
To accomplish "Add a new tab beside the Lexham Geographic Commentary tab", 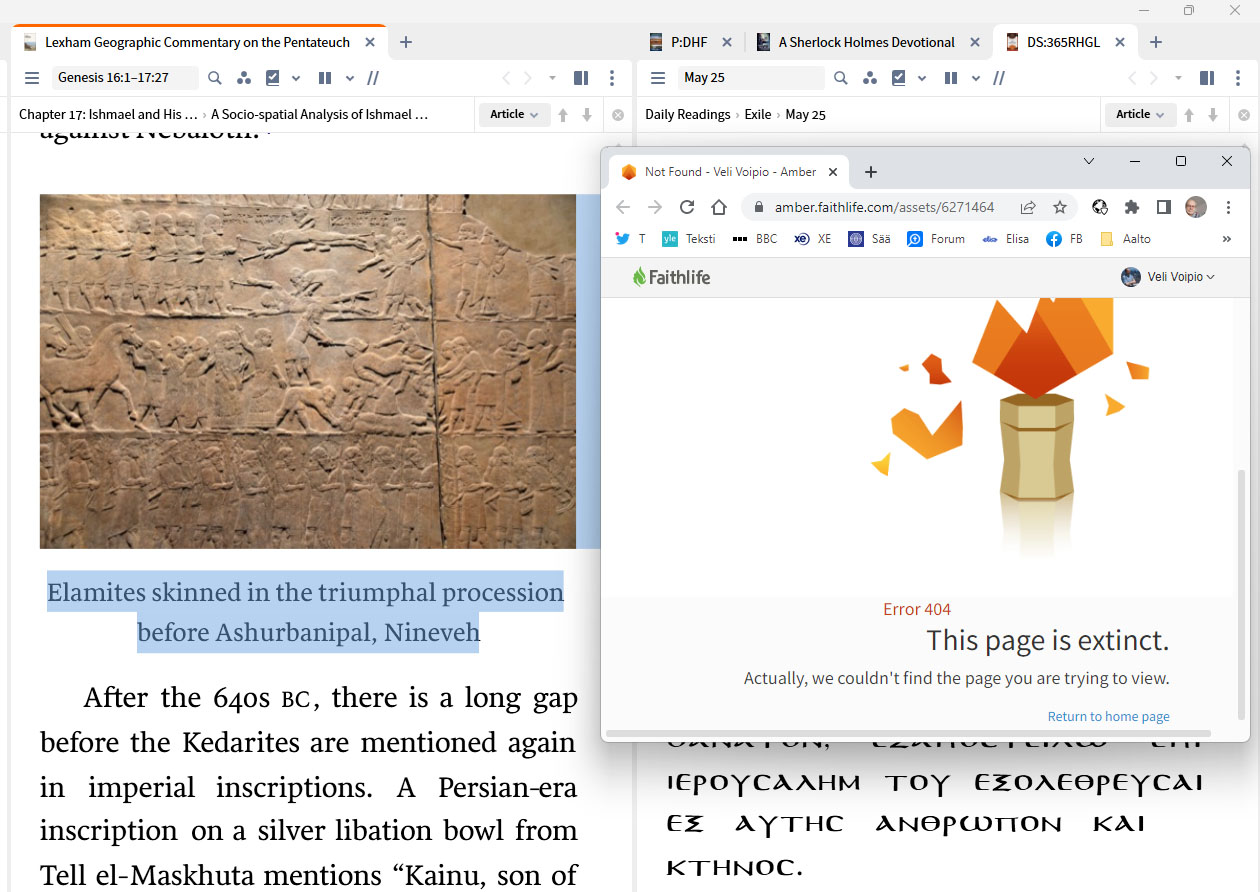I will pyautogui.click(x=406, y=42).
